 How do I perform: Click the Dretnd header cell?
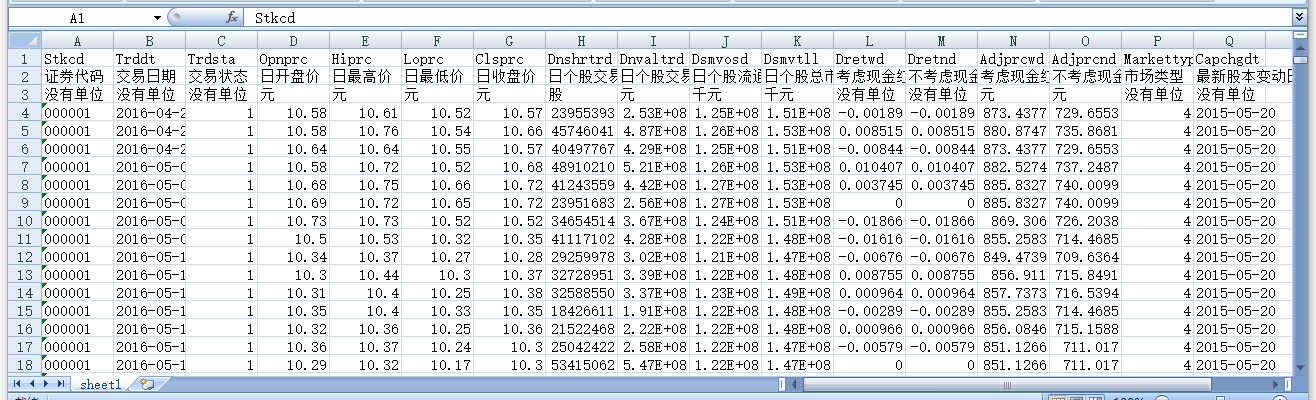[941, 58]
